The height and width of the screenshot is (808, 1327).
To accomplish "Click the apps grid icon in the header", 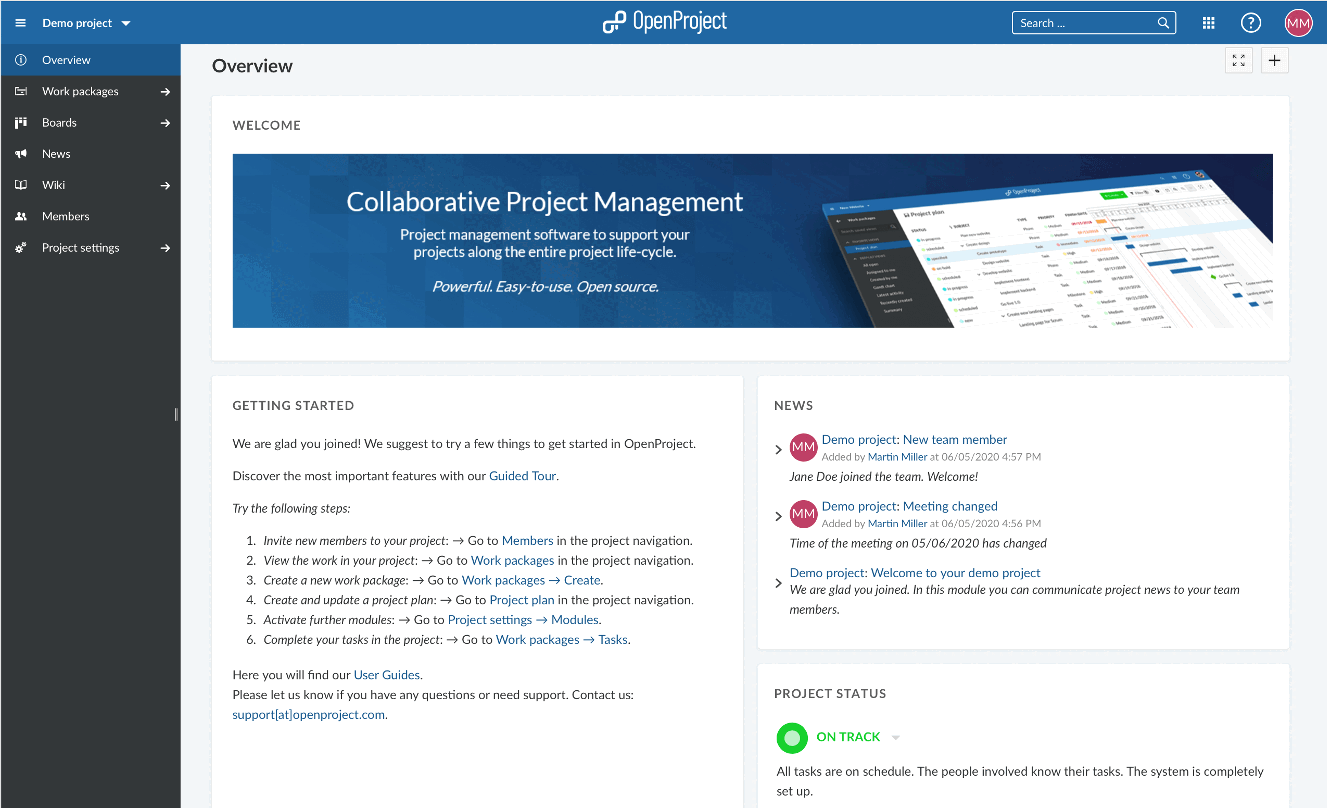I will point(1208,22).
